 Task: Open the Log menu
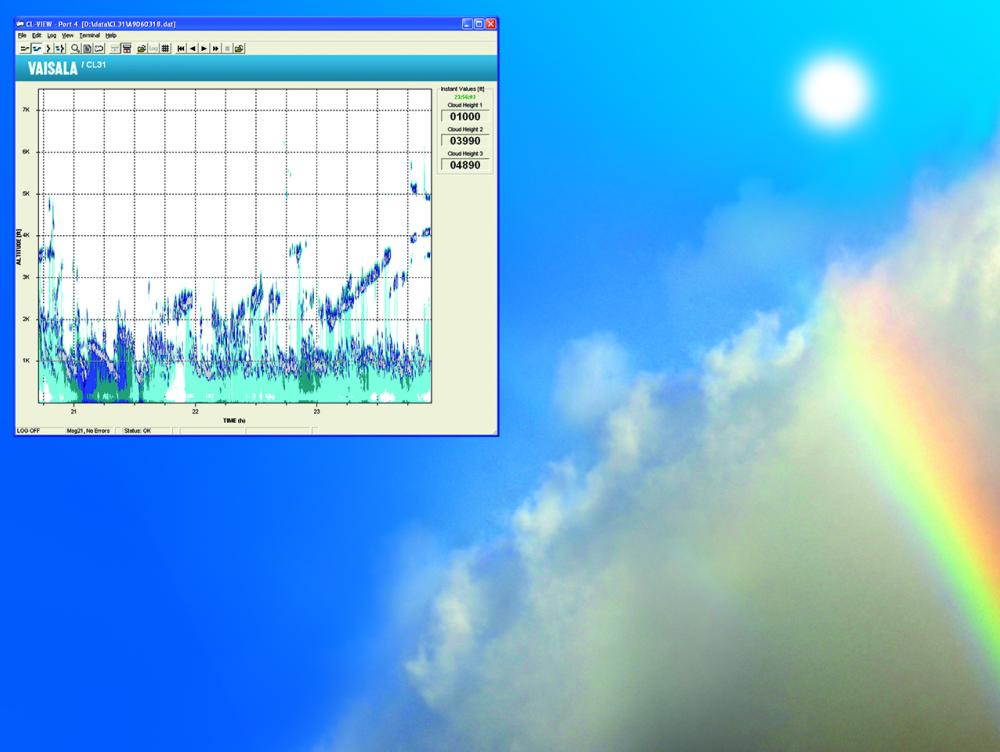[x=52, y=35]
